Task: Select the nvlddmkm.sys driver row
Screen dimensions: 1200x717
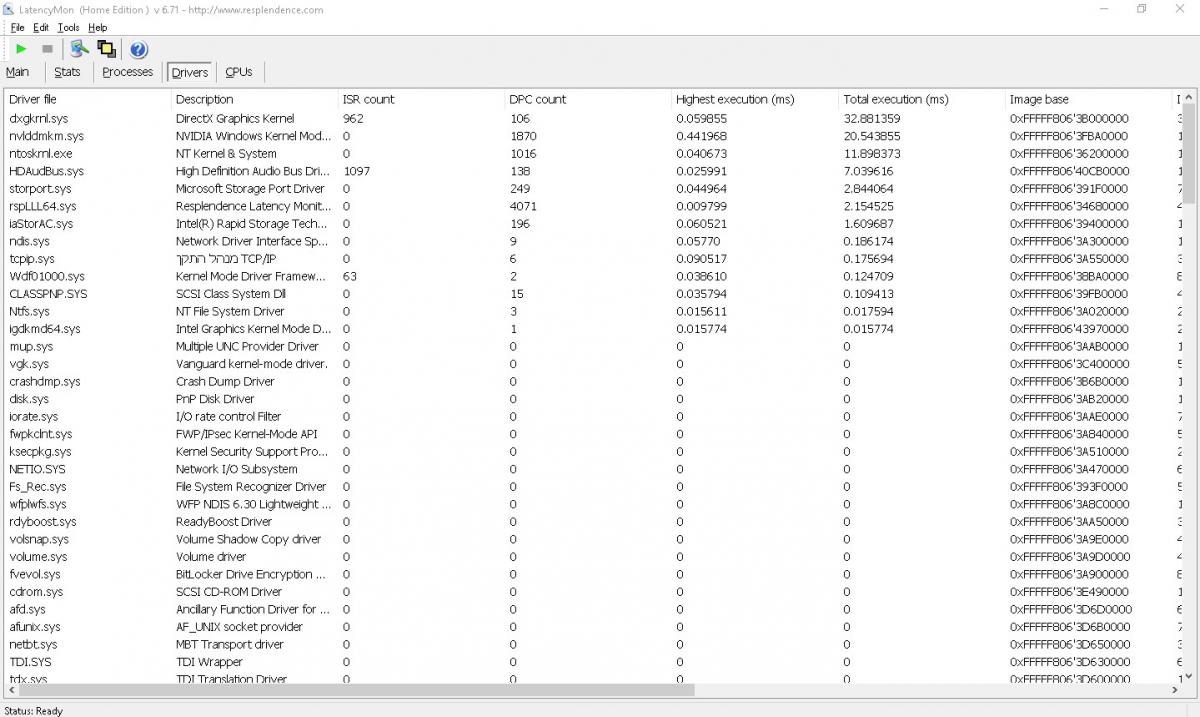Action: click(592, 136)
